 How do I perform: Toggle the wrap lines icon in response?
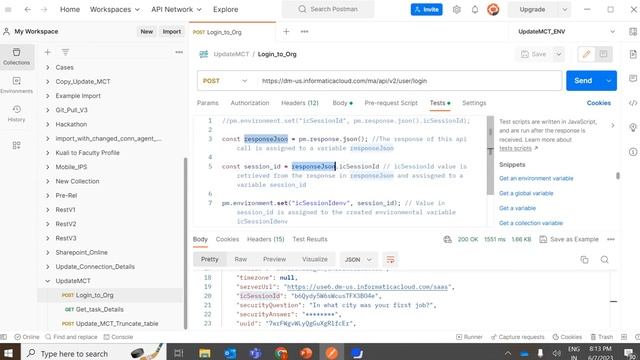pyautogui.click(x=390, y=260)
